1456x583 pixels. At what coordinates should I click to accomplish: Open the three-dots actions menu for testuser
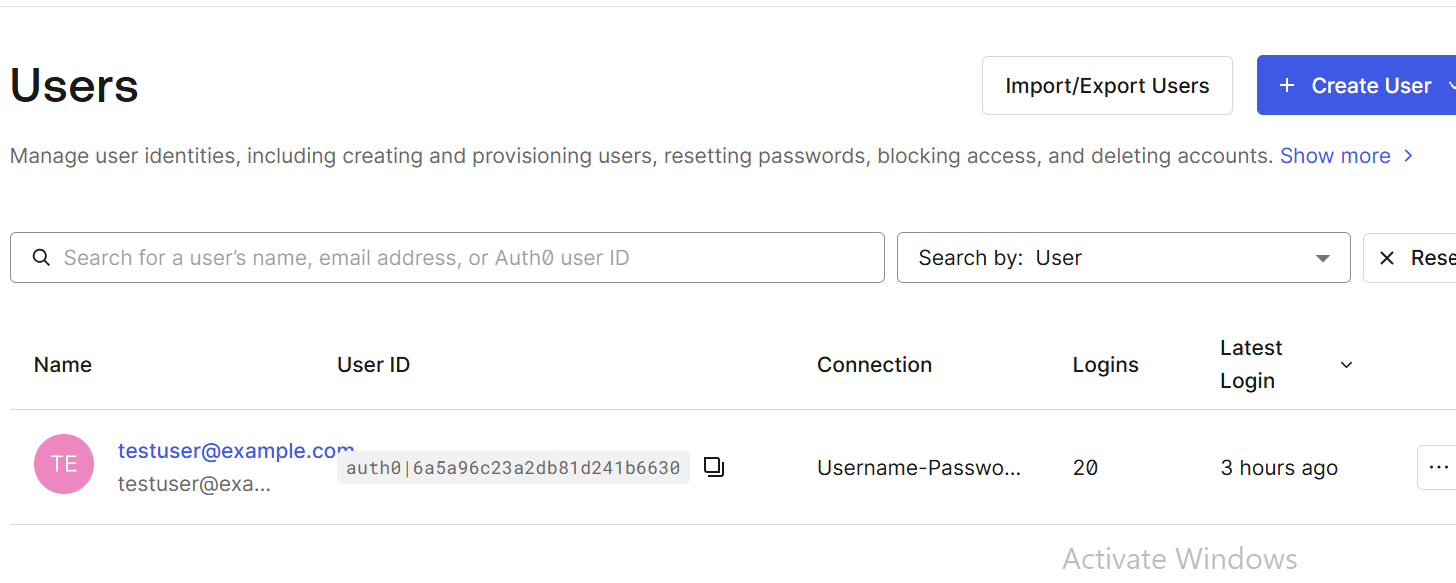tap(1438, 467)
